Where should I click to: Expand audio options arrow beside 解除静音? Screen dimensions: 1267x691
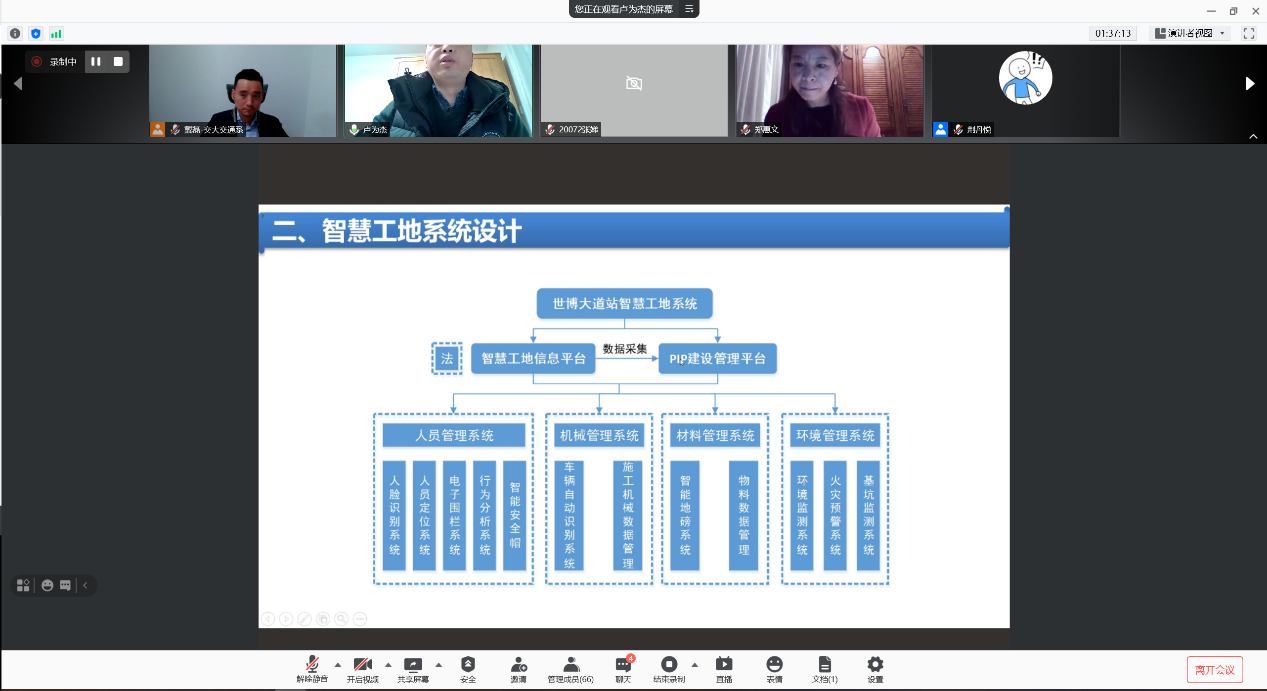337,664
